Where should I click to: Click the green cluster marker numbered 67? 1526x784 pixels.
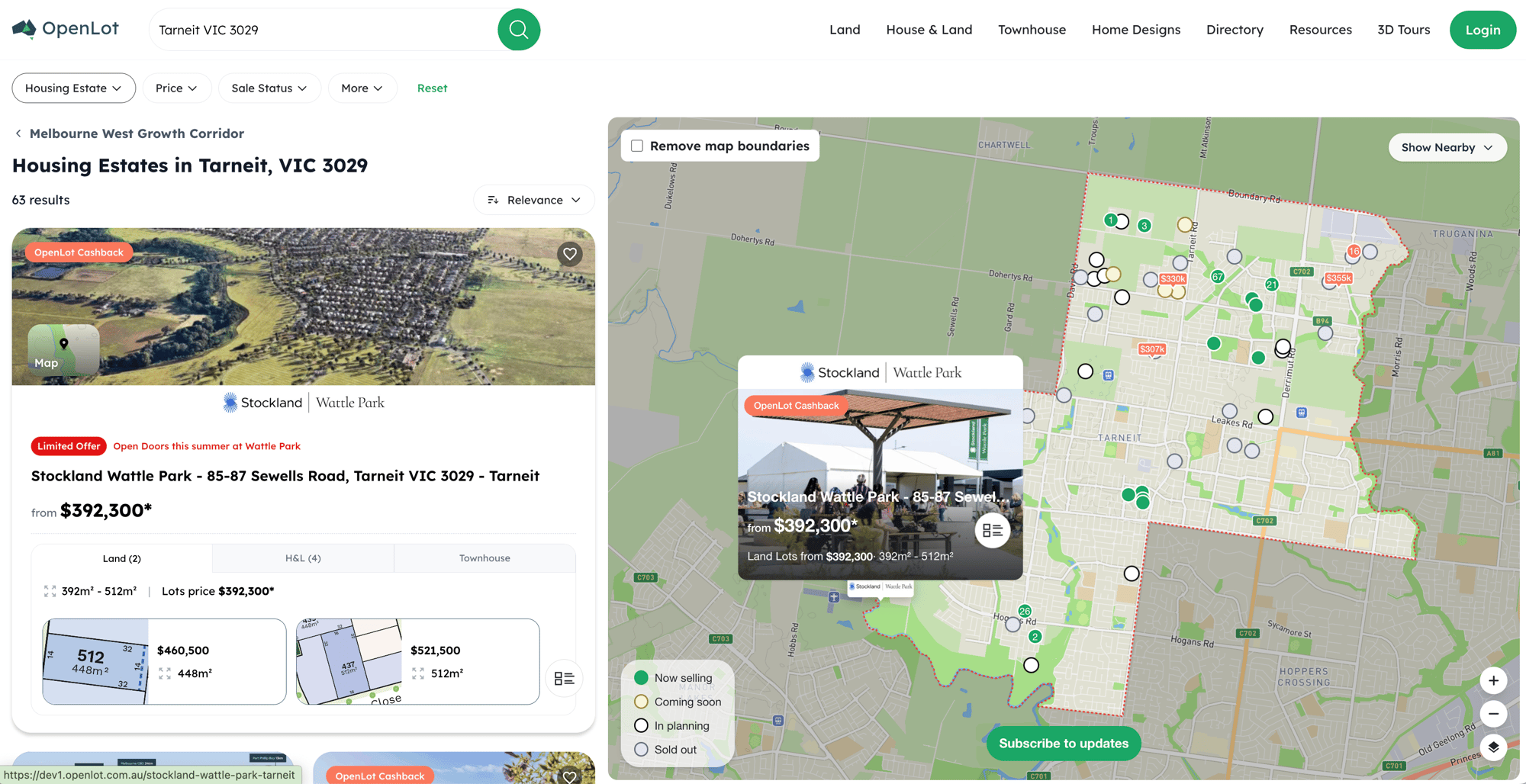pyautogui.click(x=1218, y=277)
